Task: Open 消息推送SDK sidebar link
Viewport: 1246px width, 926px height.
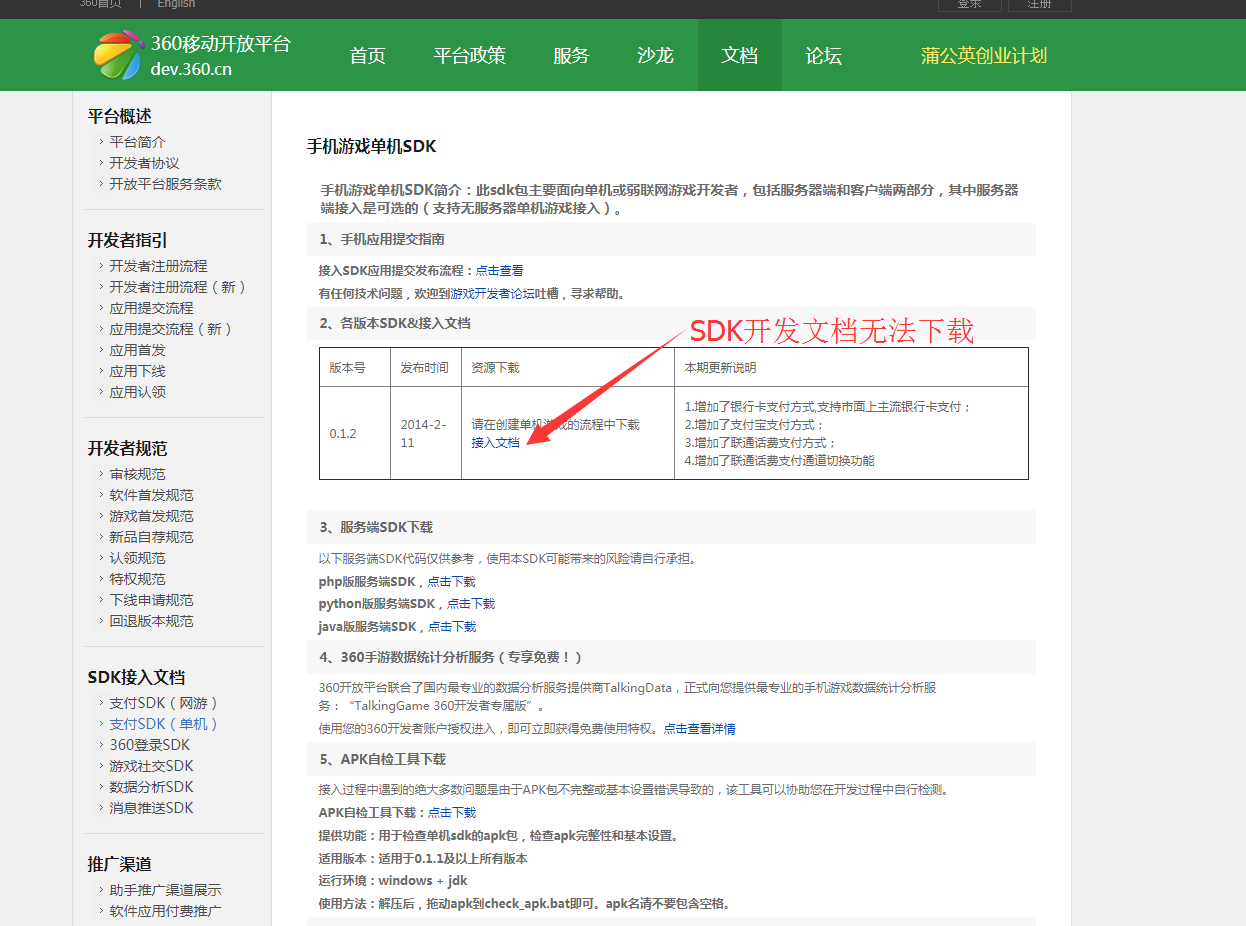Action: 152,808
